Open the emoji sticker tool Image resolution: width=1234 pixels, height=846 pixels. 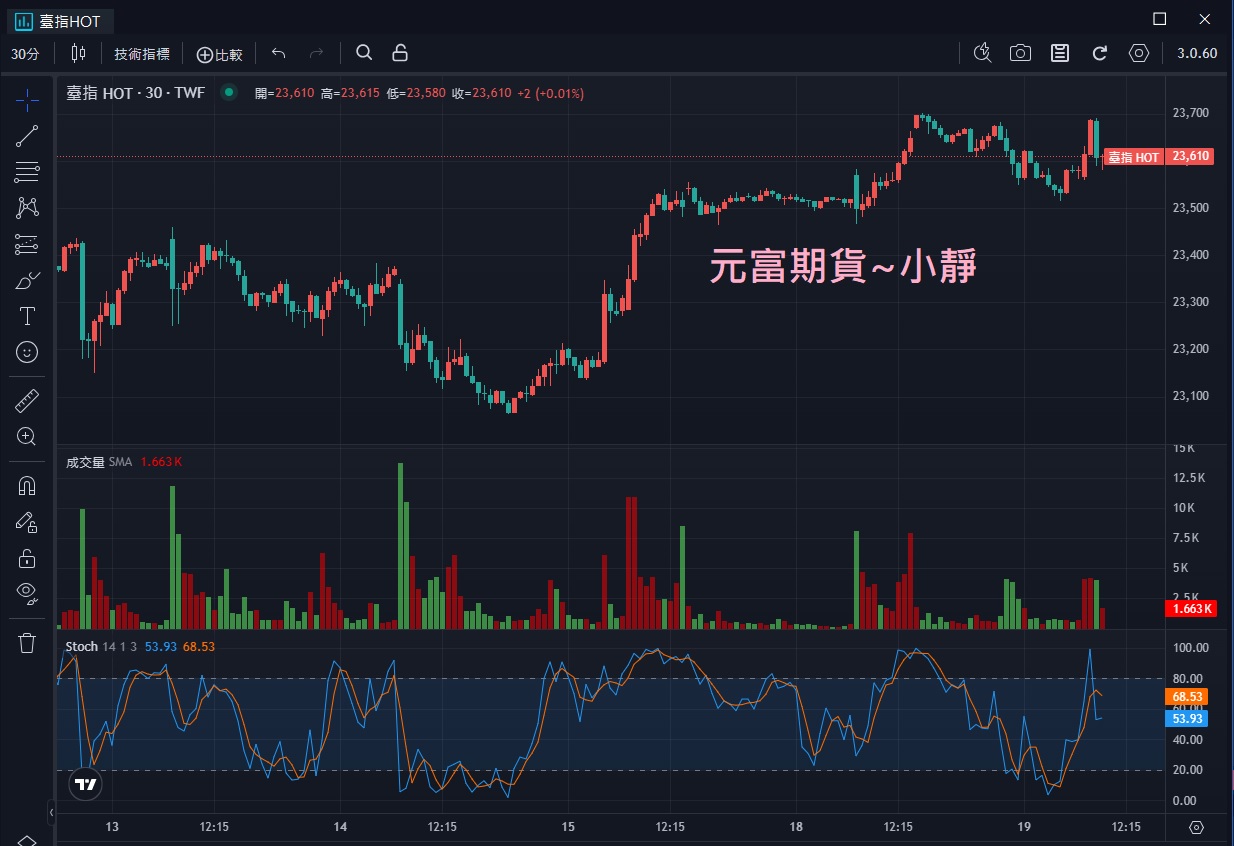pos(27,351)
